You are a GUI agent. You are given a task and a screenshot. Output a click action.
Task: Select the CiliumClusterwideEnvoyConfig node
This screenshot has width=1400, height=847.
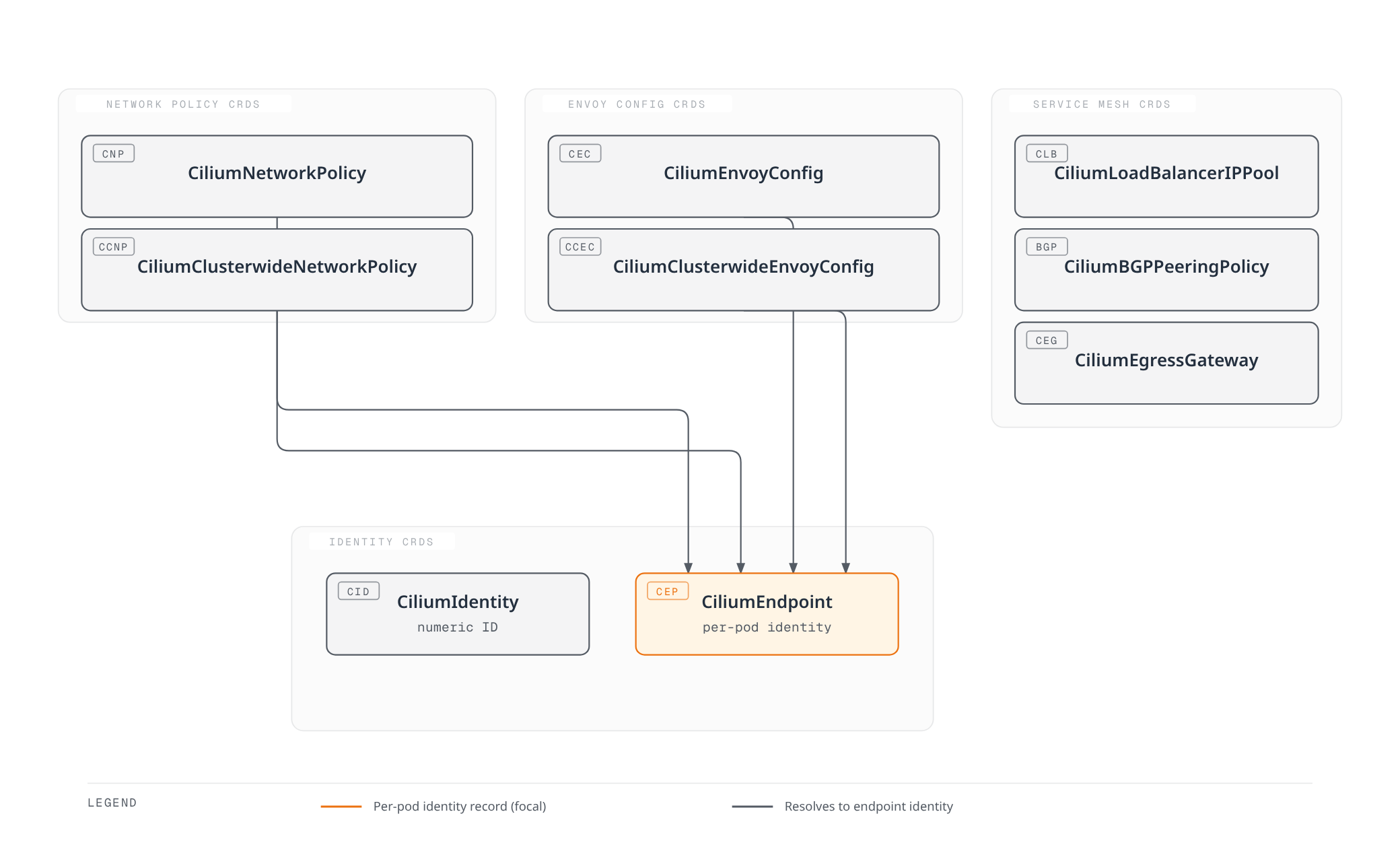coord(743,270)
